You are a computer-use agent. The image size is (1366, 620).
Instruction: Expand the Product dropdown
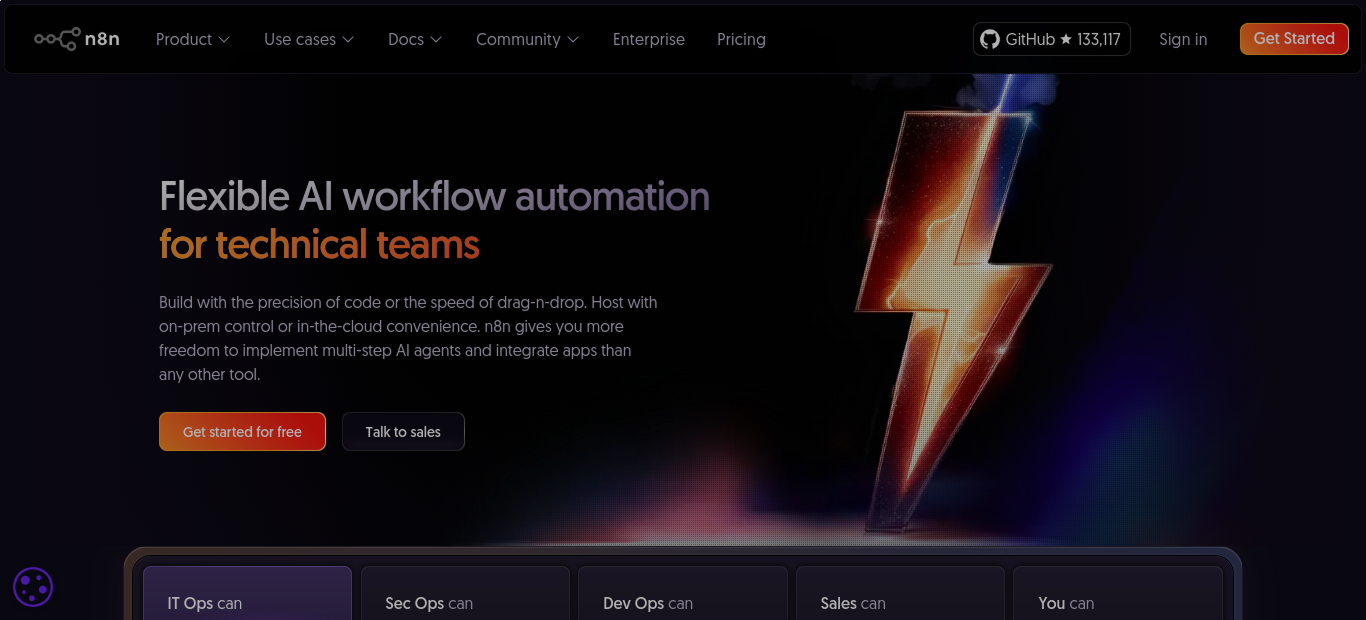[x=192, y=39]
